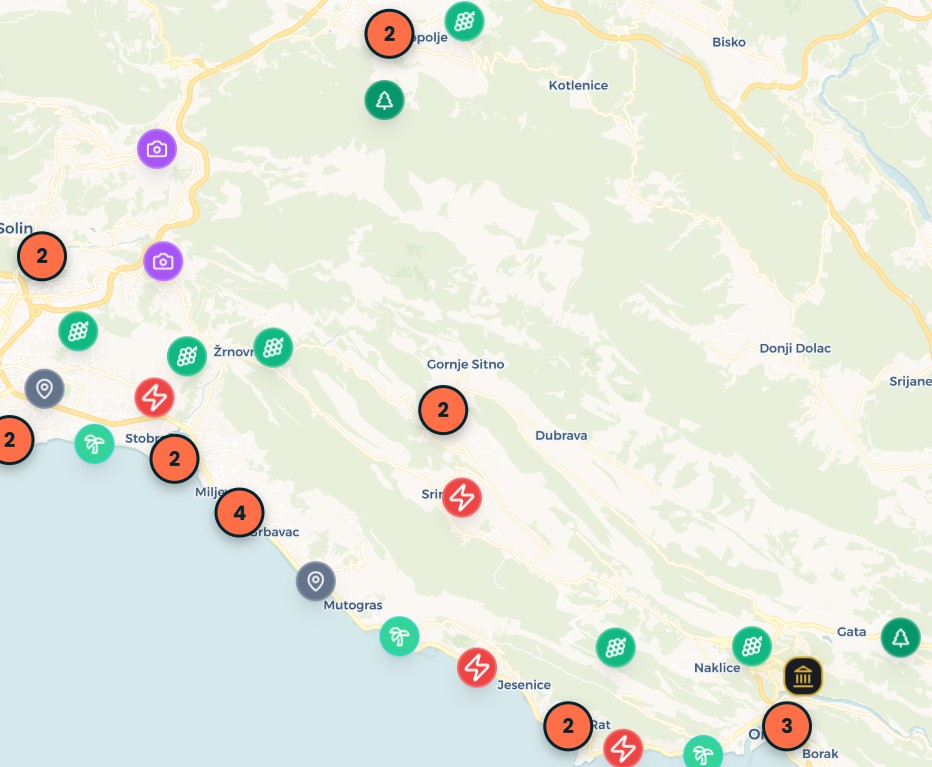Screen dimensions: 932x767
Task: Click the gray pin marker below Solin
Action: tap(44, 388)
